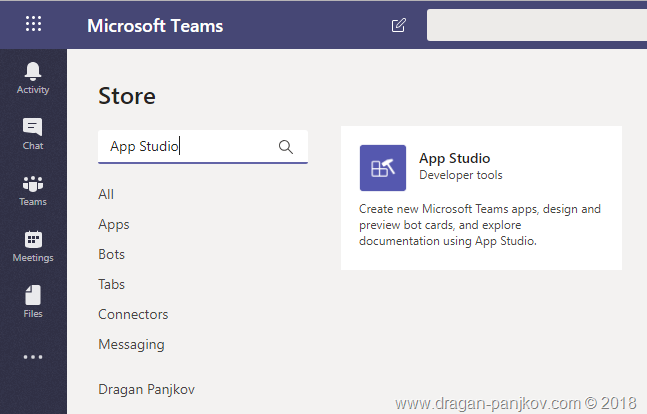Select the All category filter

pyautogui.click(x=106, y=194)
